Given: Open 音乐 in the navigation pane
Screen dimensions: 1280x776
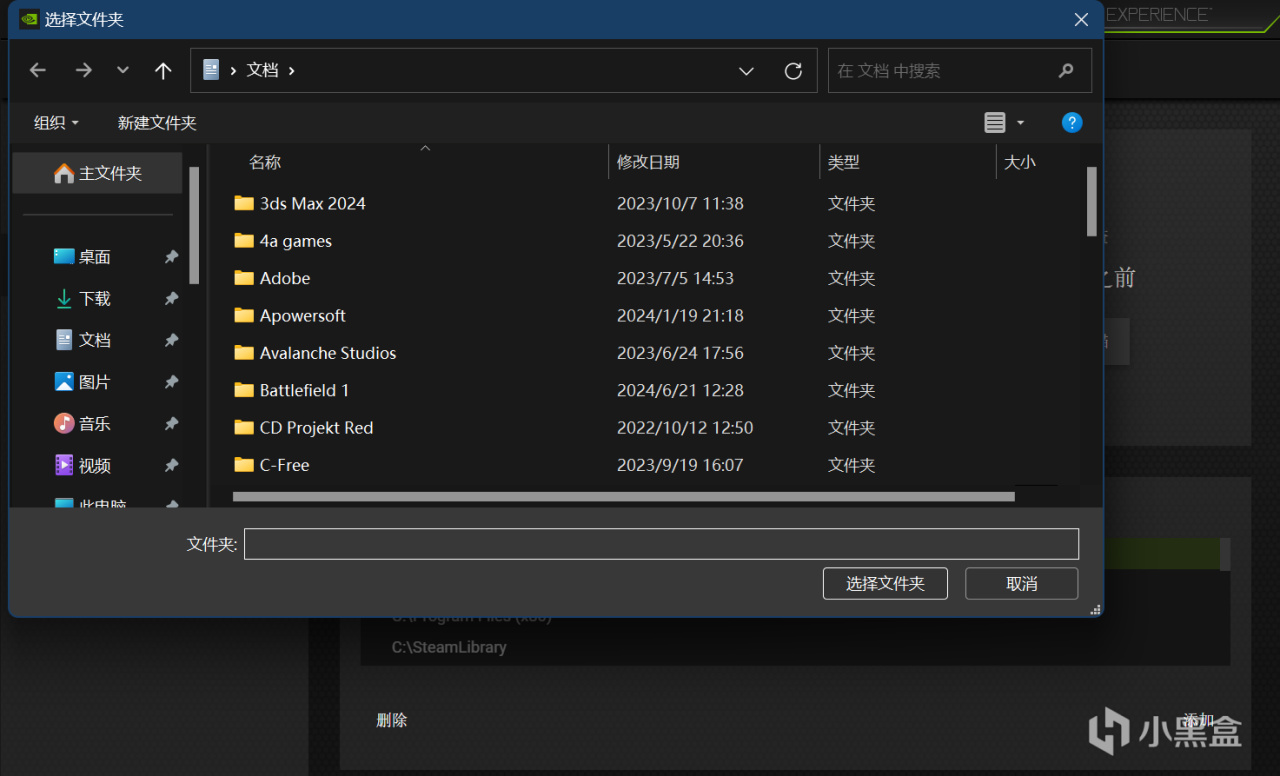Looking at the screenshot, I should coord(95,424).
